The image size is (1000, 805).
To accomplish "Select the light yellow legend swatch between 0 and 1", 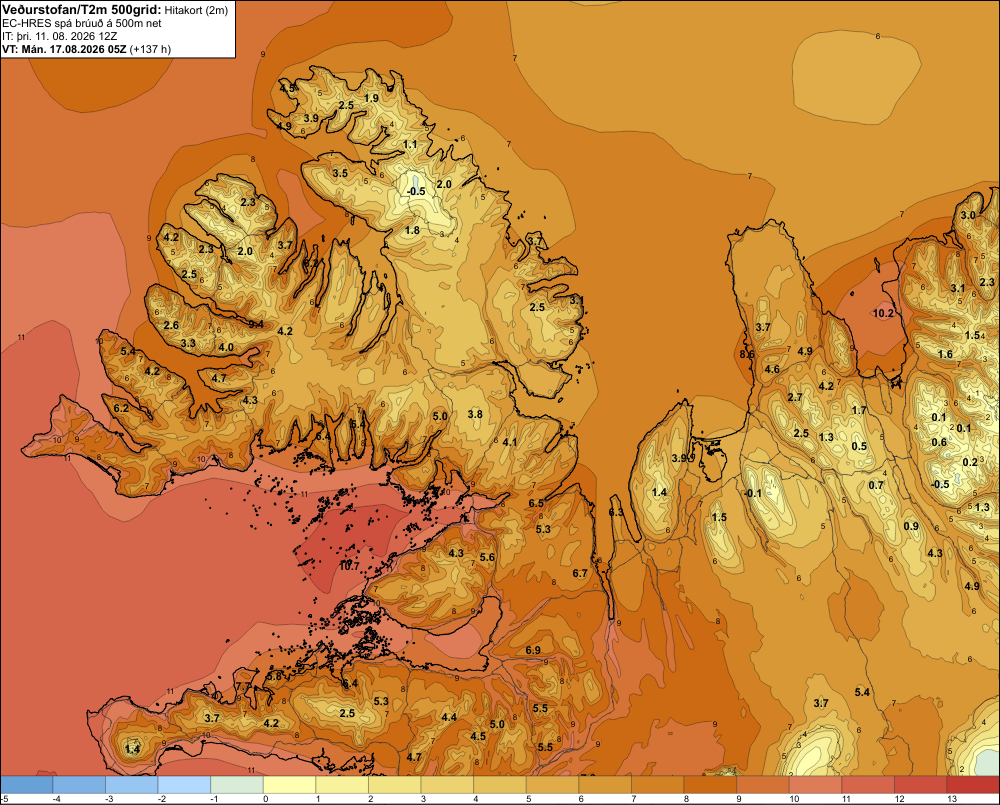I will tap(289, 785).
